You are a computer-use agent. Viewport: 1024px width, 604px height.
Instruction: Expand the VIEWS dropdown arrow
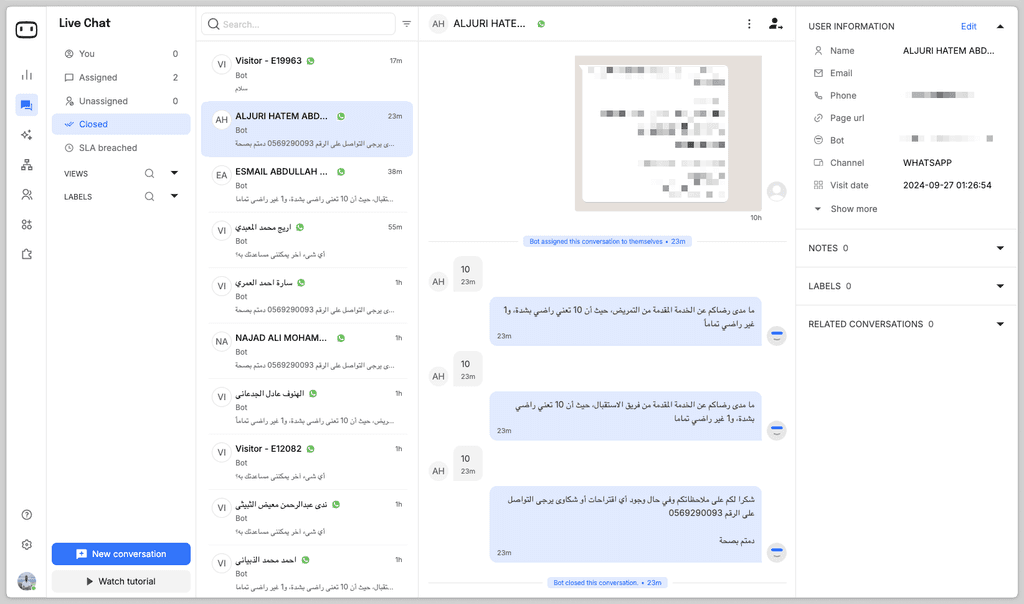tap(174, 172)
